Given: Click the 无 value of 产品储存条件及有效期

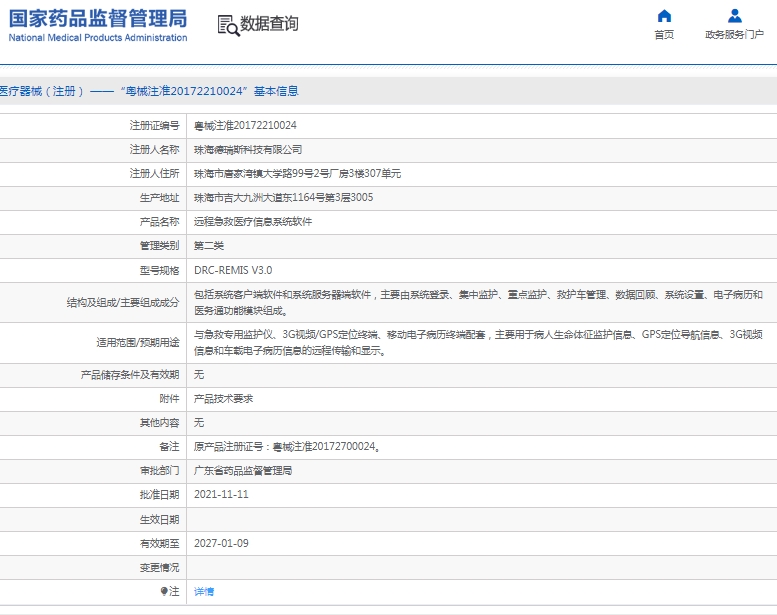Looking at the screenshot, I should point(199,375).
